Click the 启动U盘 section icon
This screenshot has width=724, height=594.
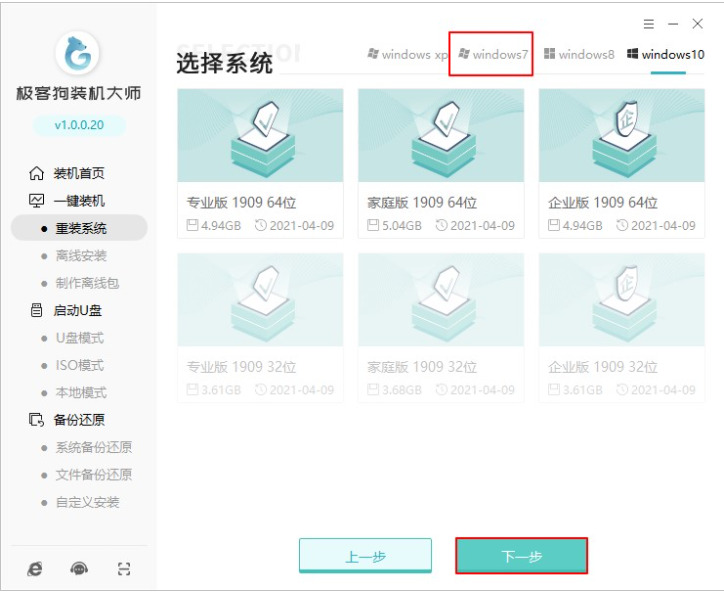pos(36,310)
